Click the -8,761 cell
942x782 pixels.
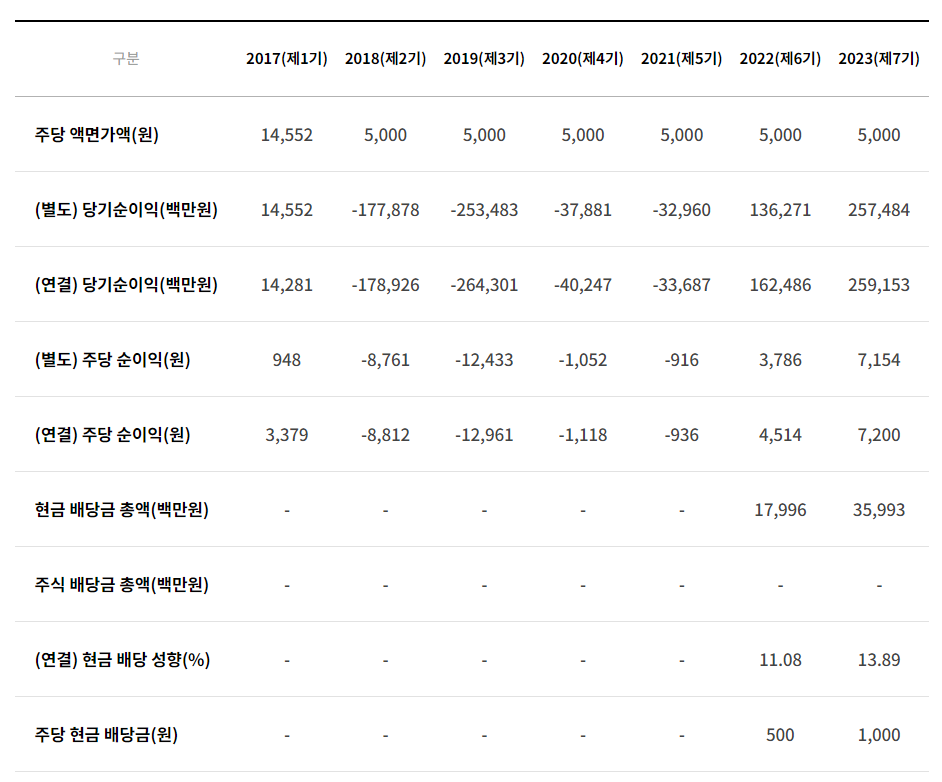click(x=385, y=360)
